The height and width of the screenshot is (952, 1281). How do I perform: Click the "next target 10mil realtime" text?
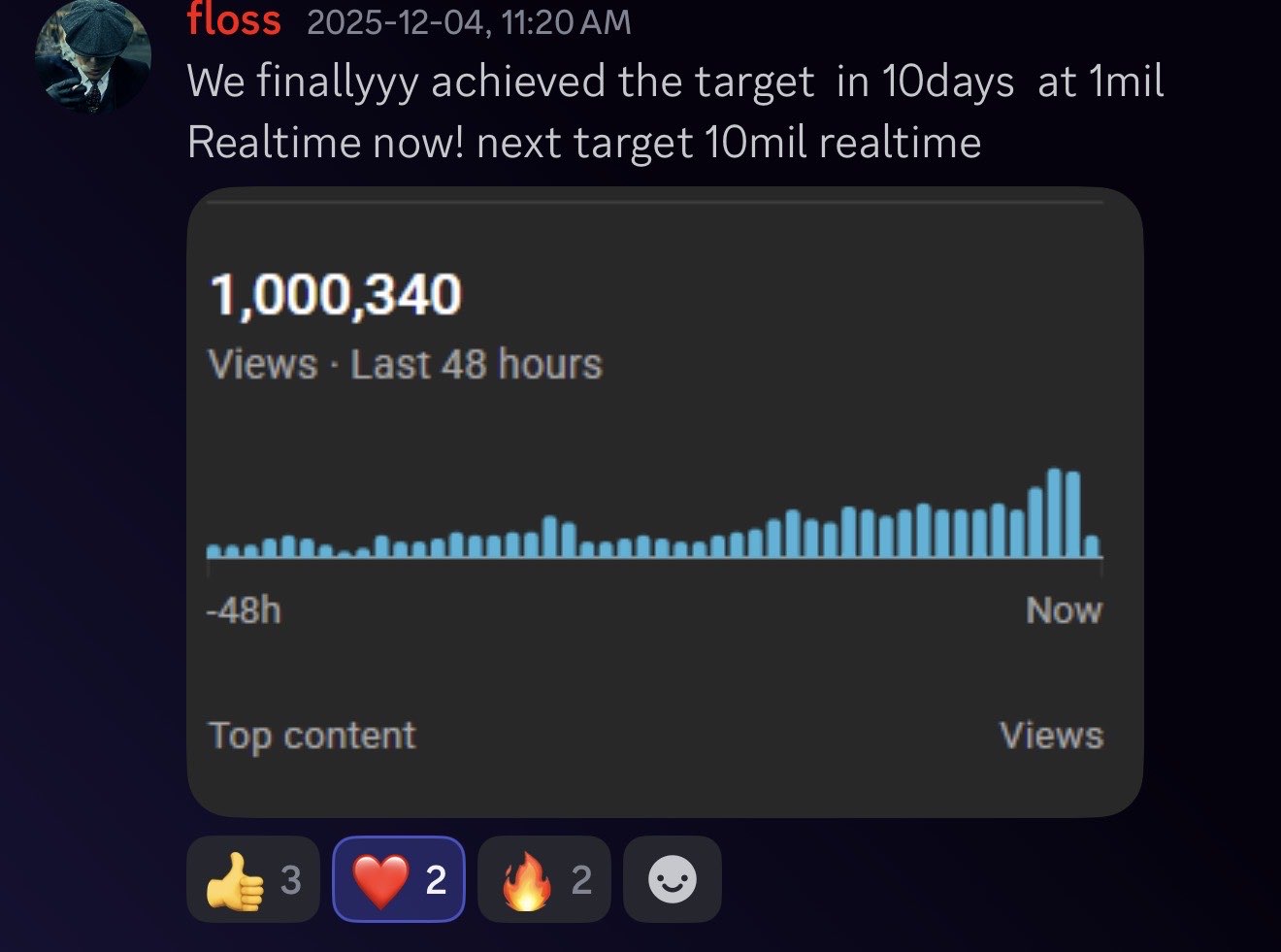pos(729,143)
